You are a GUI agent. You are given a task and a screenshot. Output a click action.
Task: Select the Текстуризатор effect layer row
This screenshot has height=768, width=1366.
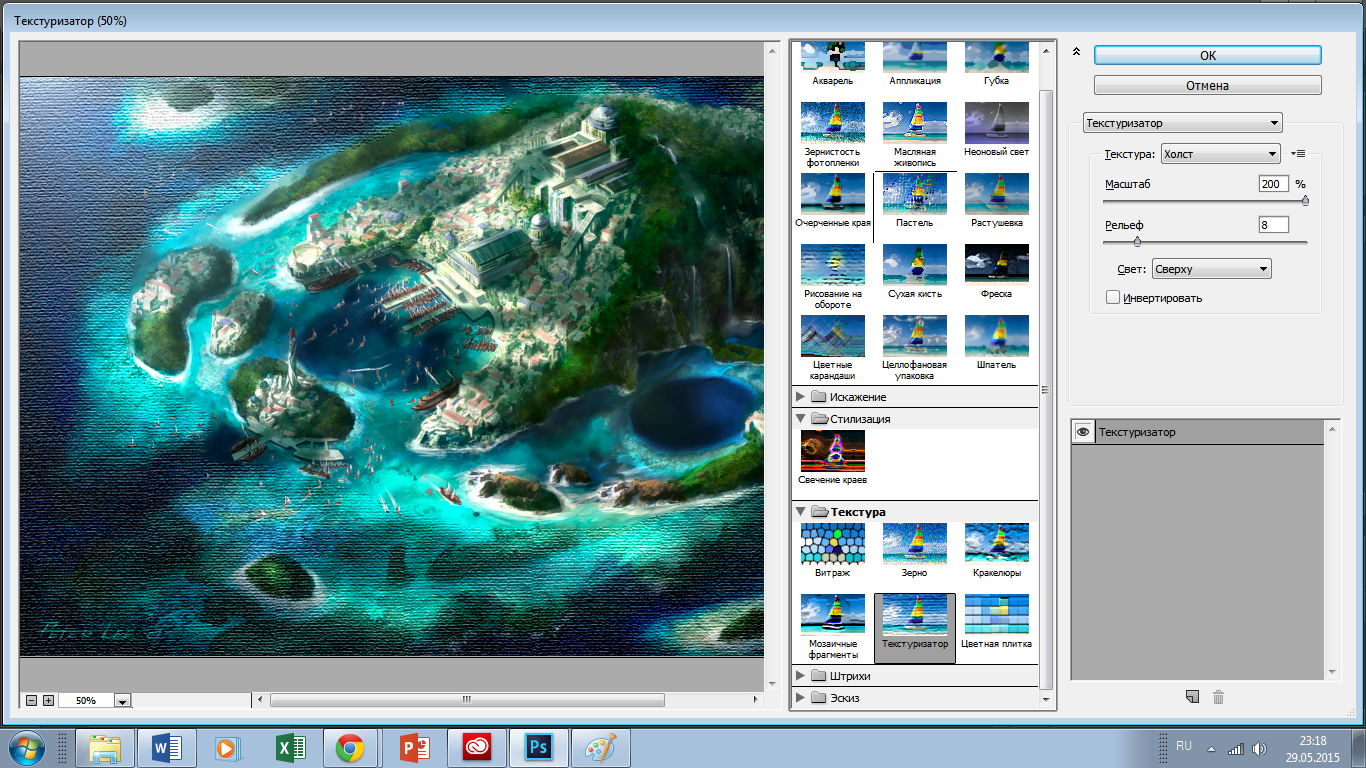1198,432
